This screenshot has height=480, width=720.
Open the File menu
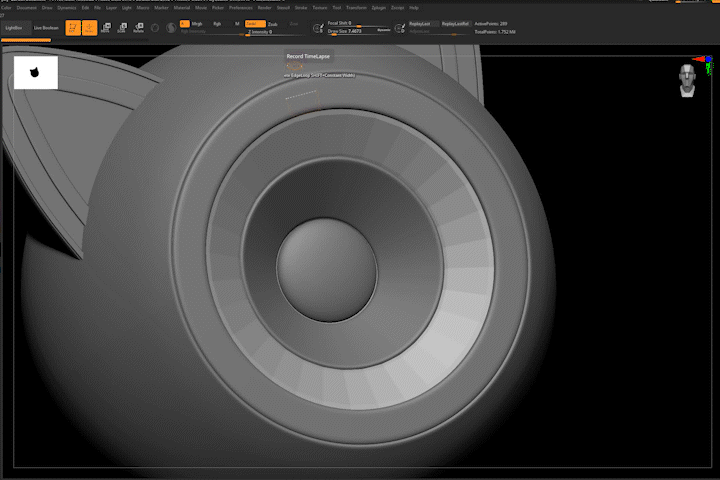click(x=97, y=8)
